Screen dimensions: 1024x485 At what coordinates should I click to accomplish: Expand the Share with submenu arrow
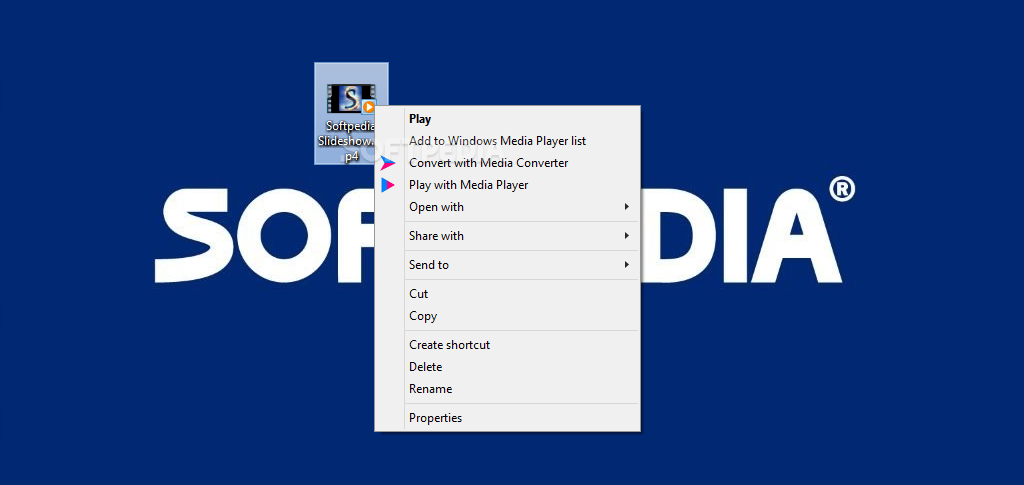(626, 236)
